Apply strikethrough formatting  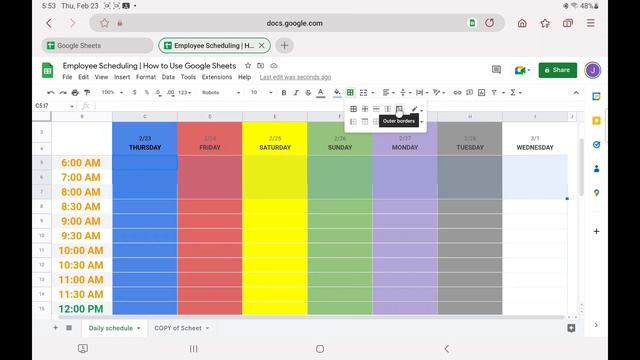(x=308, y=93)
